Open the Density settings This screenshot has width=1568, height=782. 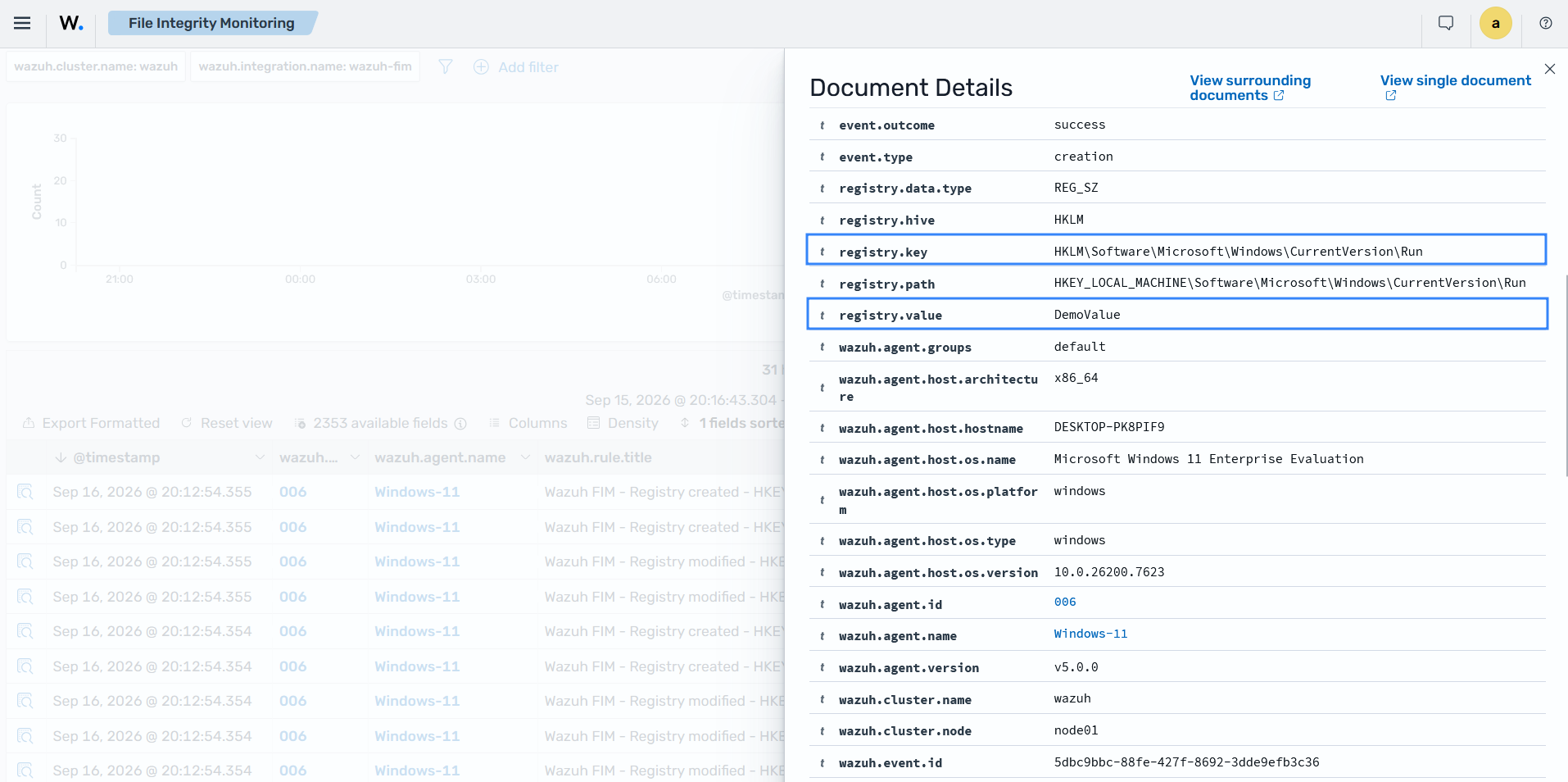tap(623, 423)
